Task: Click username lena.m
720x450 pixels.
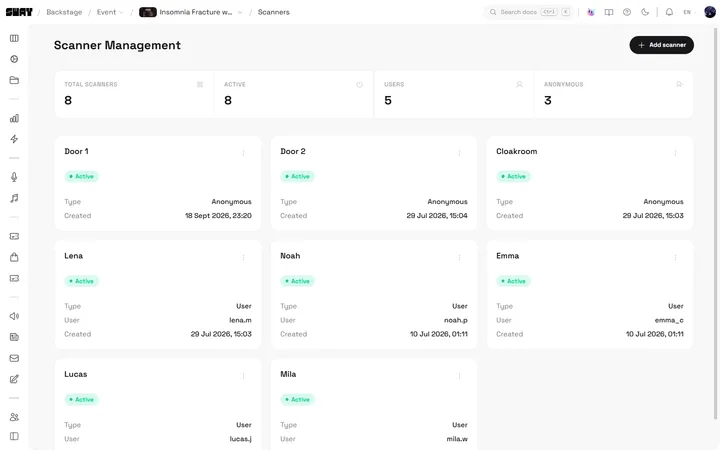Action: (x=241, y=320)
